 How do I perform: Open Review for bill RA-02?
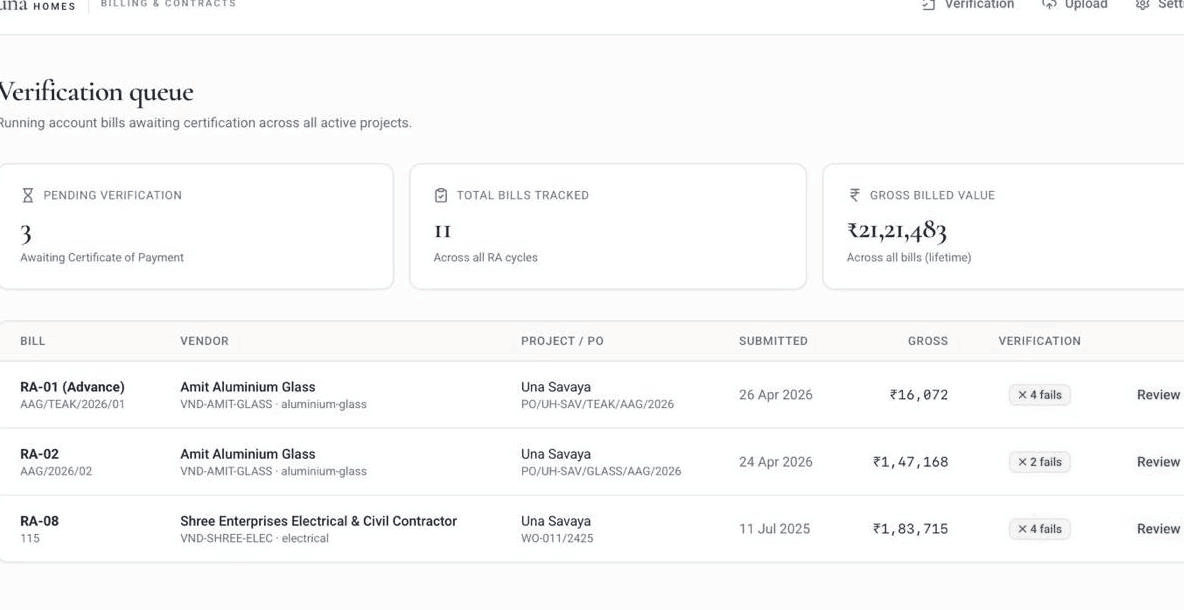[x=1158, y=462]
